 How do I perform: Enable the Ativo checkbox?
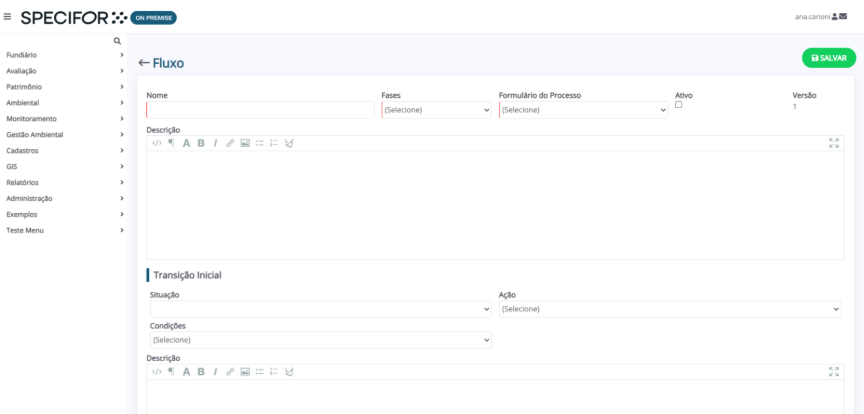[678, 105]
